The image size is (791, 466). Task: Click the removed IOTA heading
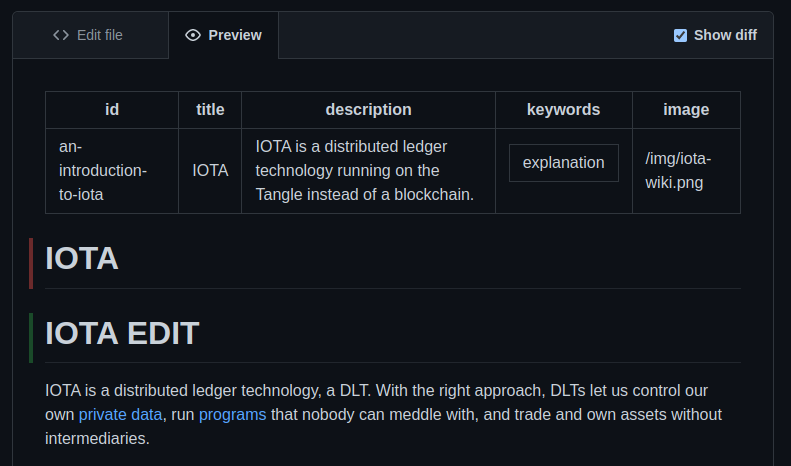tap(82, 259)
